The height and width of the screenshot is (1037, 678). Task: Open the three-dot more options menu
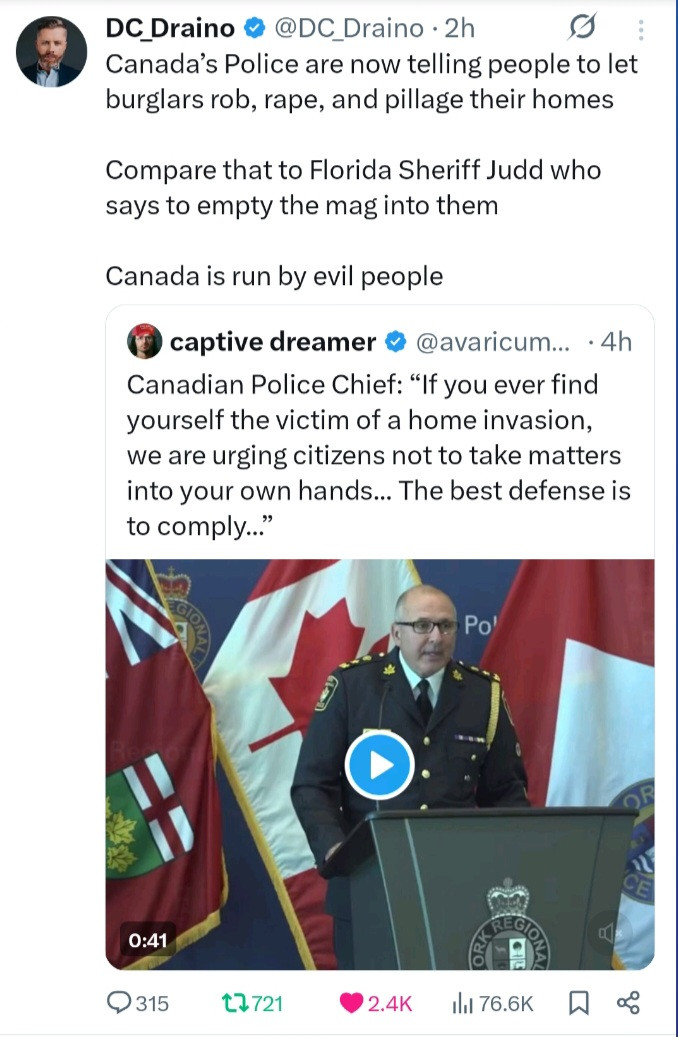pos(640,31)
